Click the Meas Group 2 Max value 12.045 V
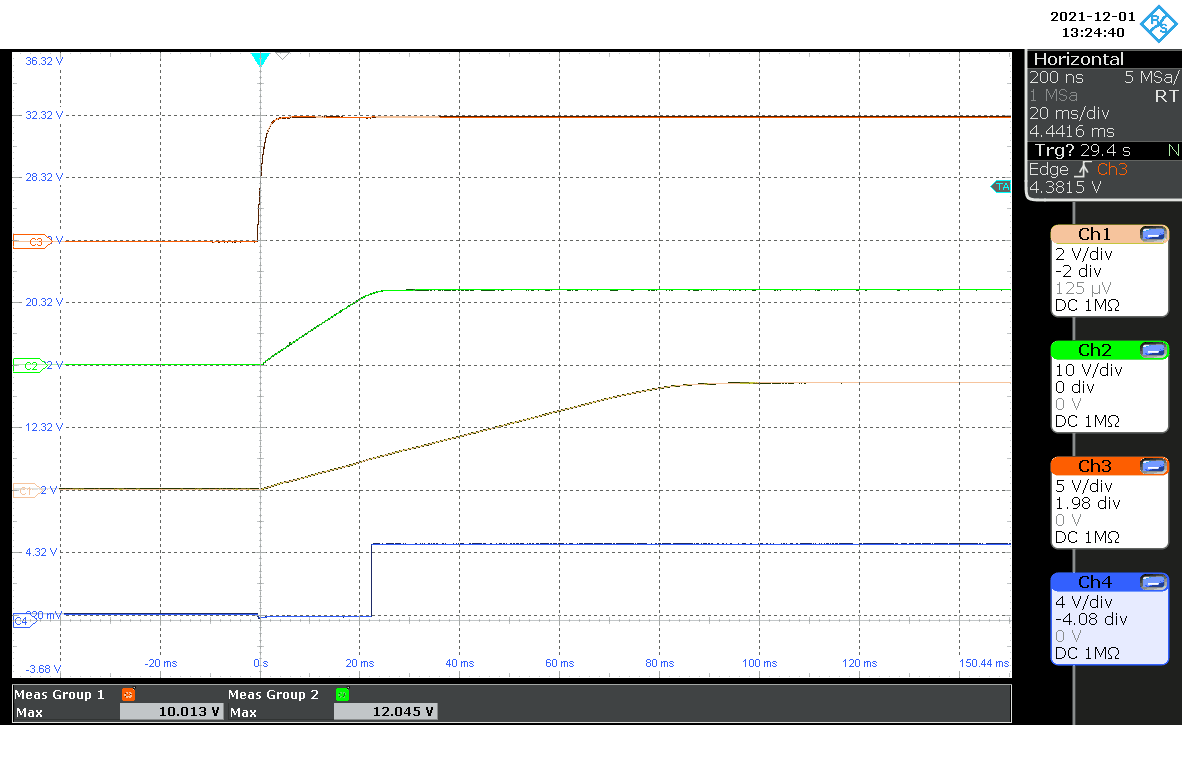 (385, 712)
